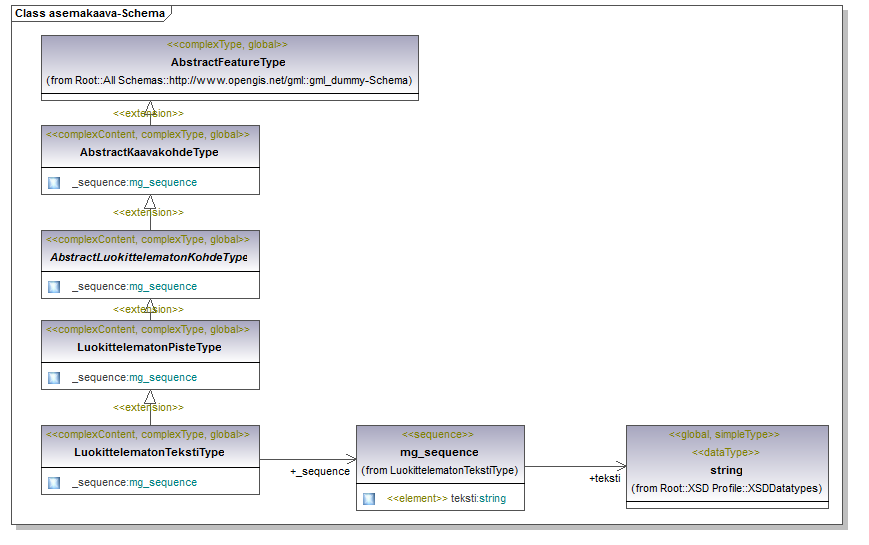Viewport: 869px width, 545px height.
Task: Click the +teksti association role label
Action: tap(604, 478)
